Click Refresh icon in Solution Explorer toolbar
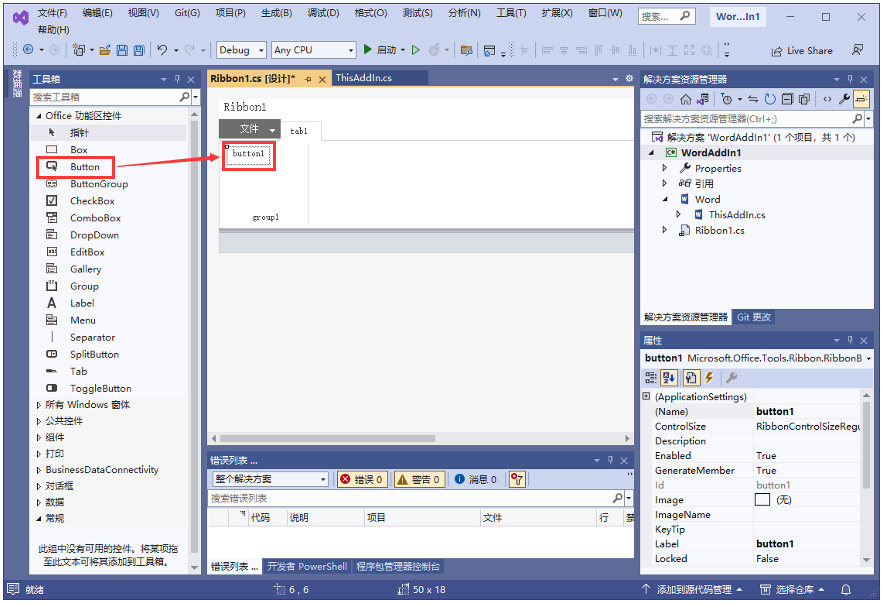This screenshot has width=883, height=605. 770,100
